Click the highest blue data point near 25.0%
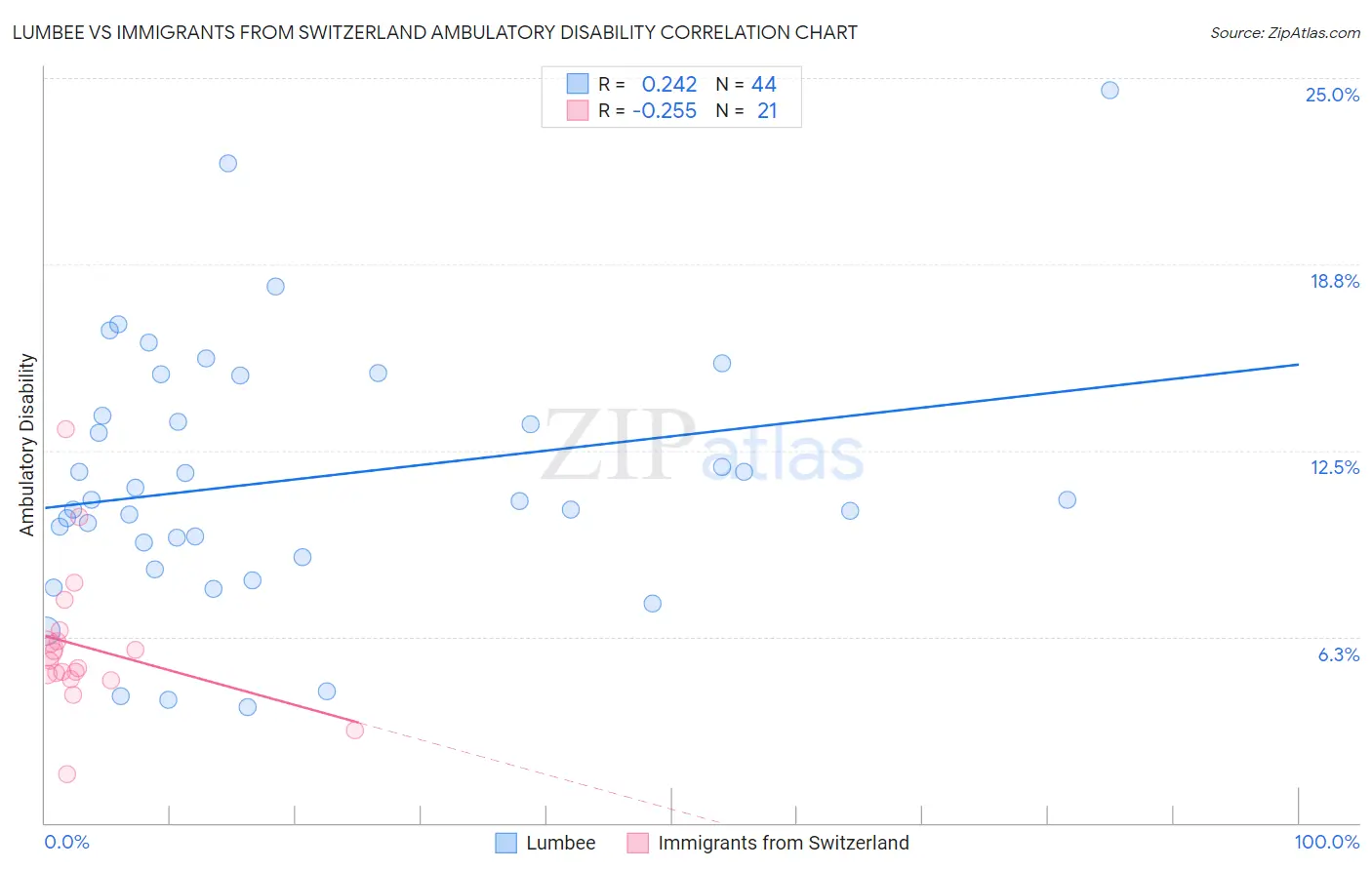Image resolution: width=1372 pixels, height=870 pixels. point(1110,90)
